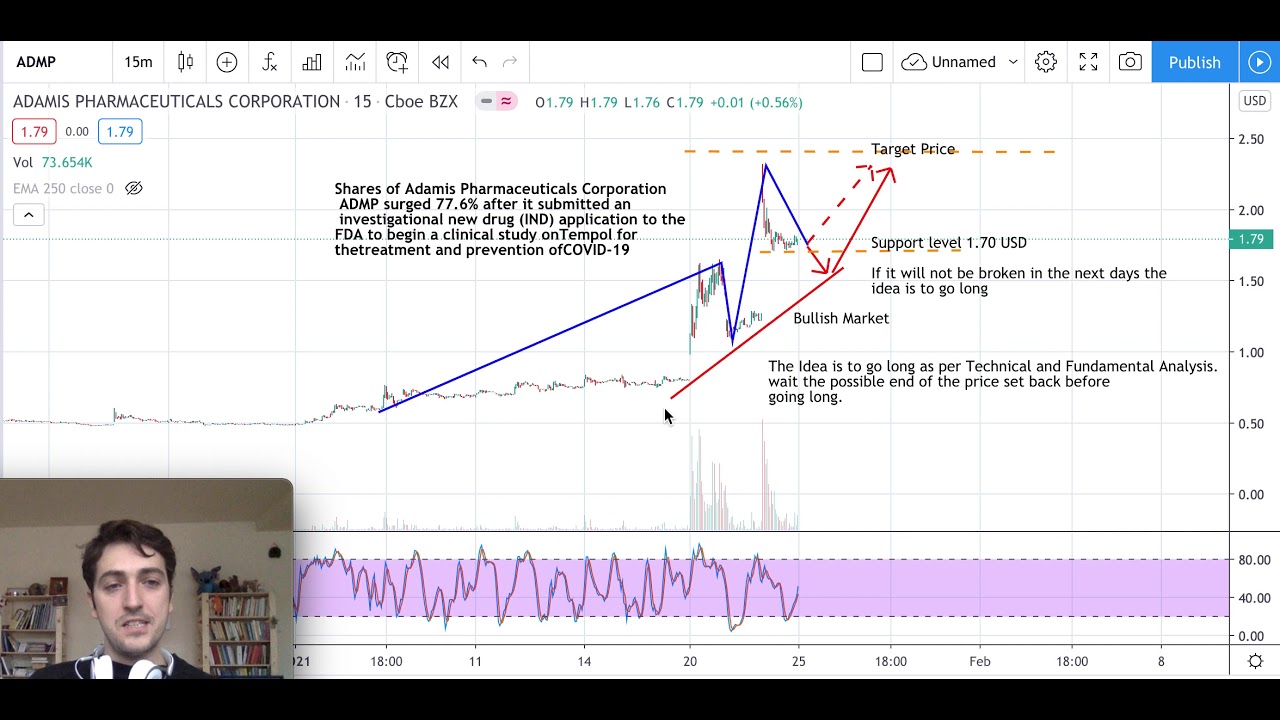
Task: Click the green 1.79 current price label
Action: (x=1253, y=239)
